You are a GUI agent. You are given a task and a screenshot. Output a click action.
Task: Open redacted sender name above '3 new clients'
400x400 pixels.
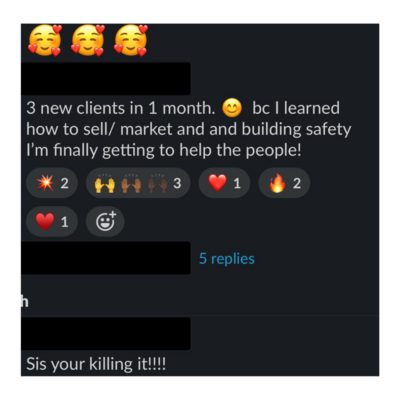[x=106, y=79]
